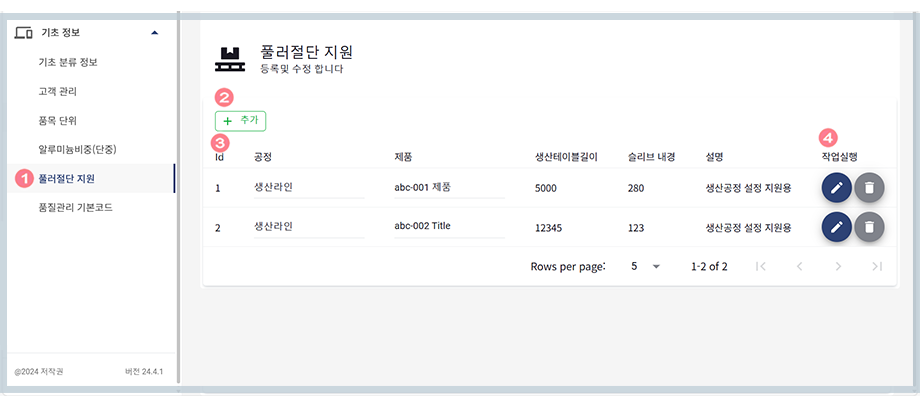
Task: Go to next page arrow
Action: pyautogui.click(x=838, y=267)
